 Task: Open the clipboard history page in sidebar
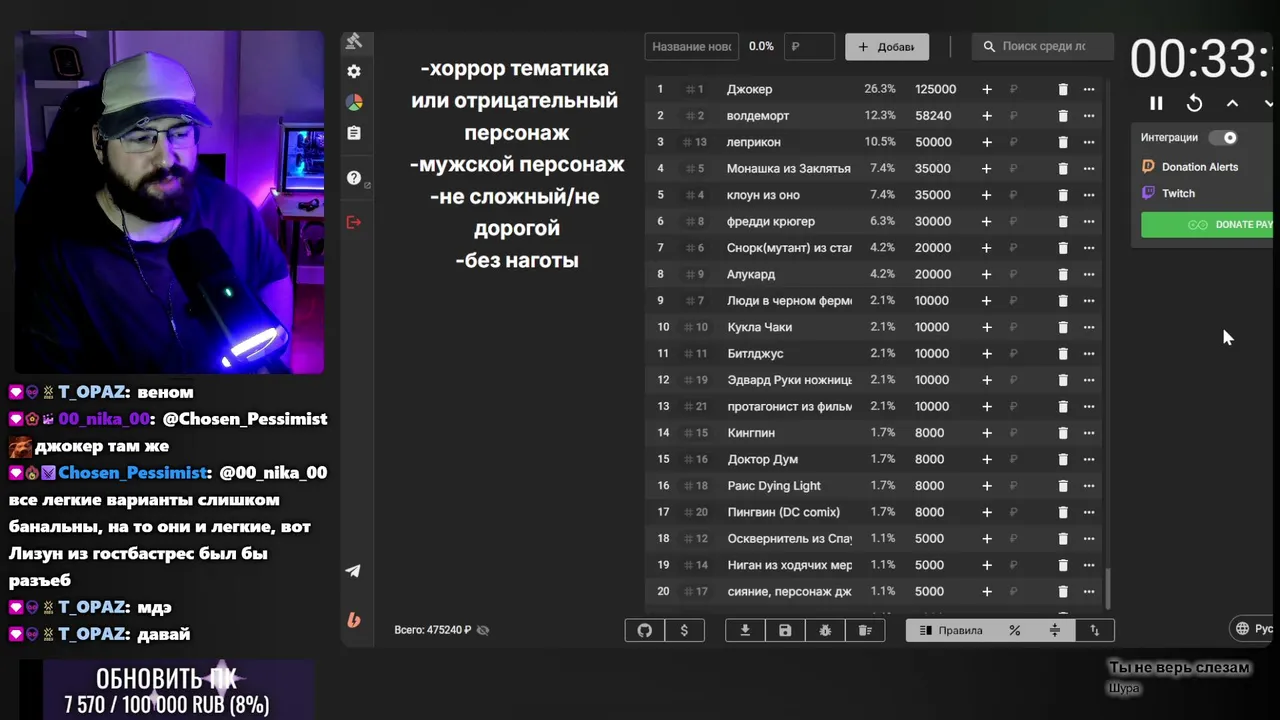pyautogui.click(x=353, y=133)
